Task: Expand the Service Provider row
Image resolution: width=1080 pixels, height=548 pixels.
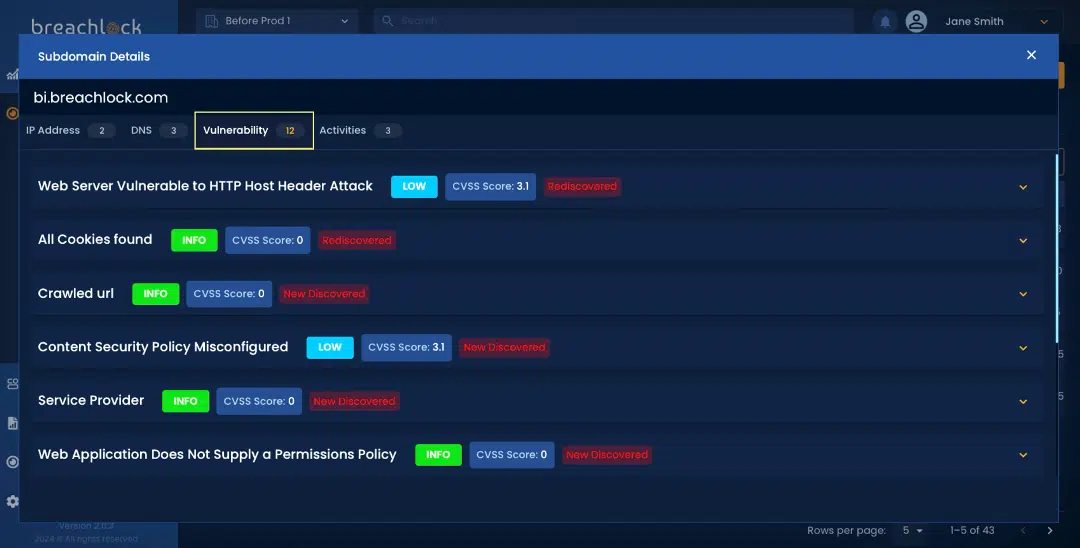Action: [x=1024, y=401]
